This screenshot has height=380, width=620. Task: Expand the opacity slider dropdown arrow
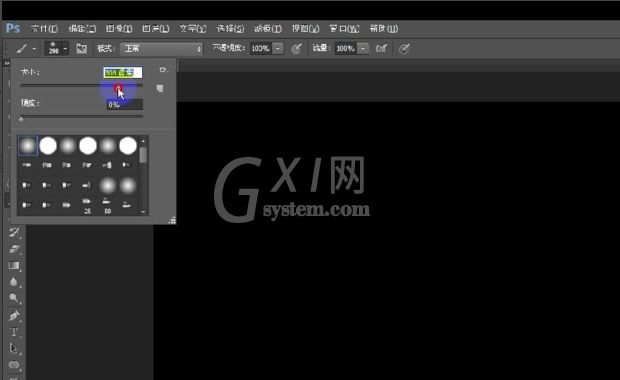(278, 48)
